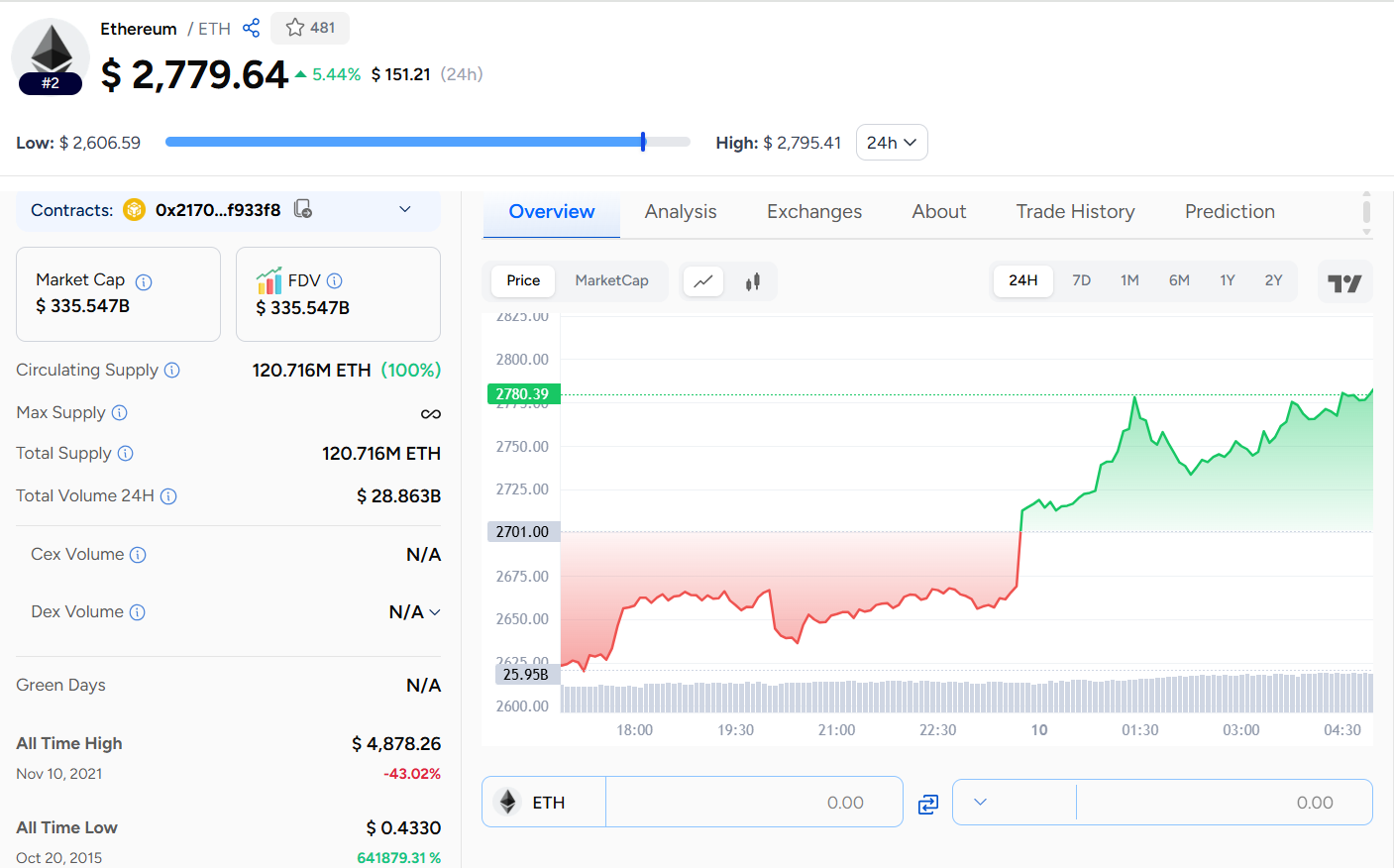Share Ethereum page via share icon
This screenshot has width=1394, height=868.
click(x=252, y=28)
